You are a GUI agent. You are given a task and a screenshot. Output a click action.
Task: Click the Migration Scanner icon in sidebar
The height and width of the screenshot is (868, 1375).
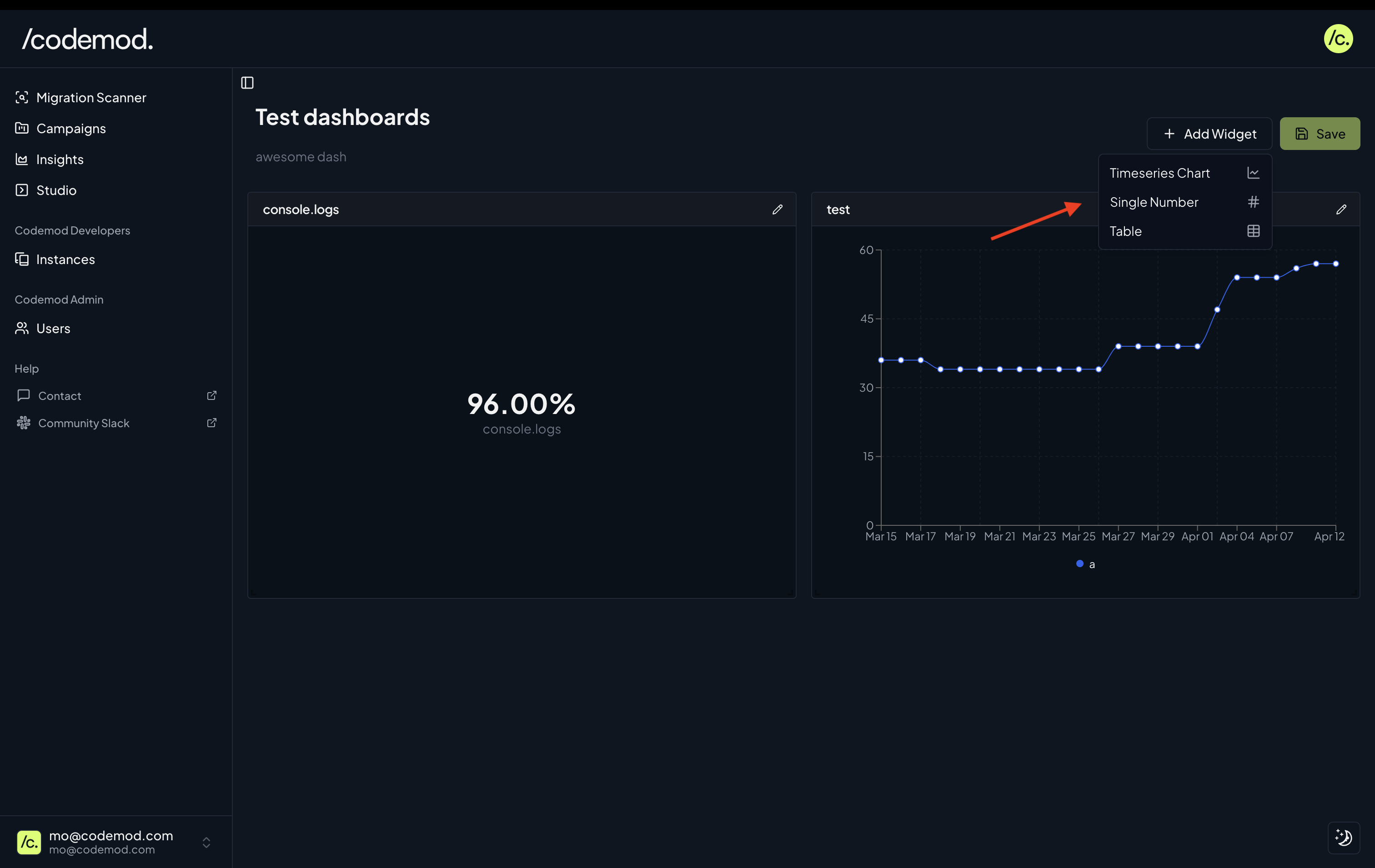(x=22, y=98)
